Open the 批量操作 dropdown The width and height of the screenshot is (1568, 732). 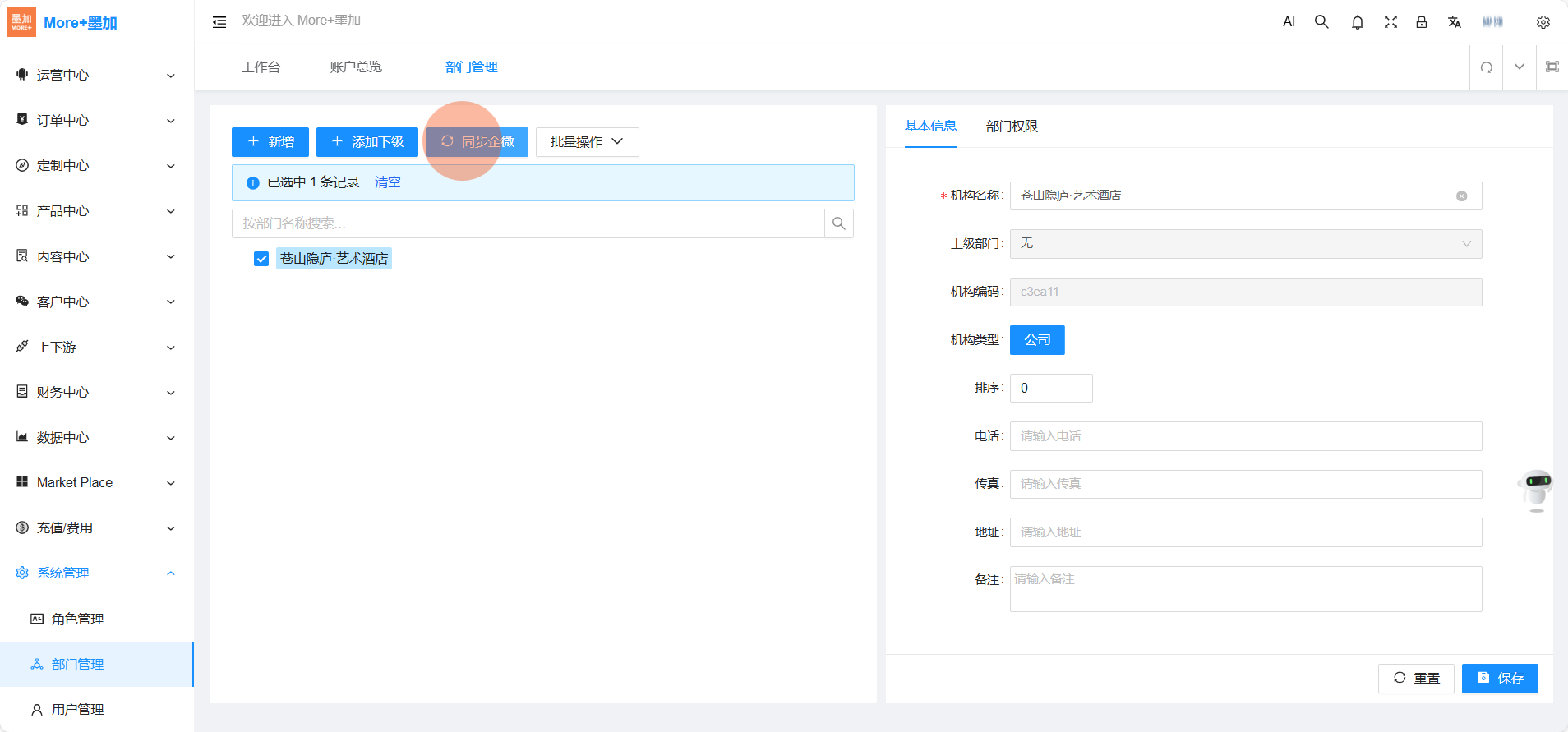[x=587, y=142]
